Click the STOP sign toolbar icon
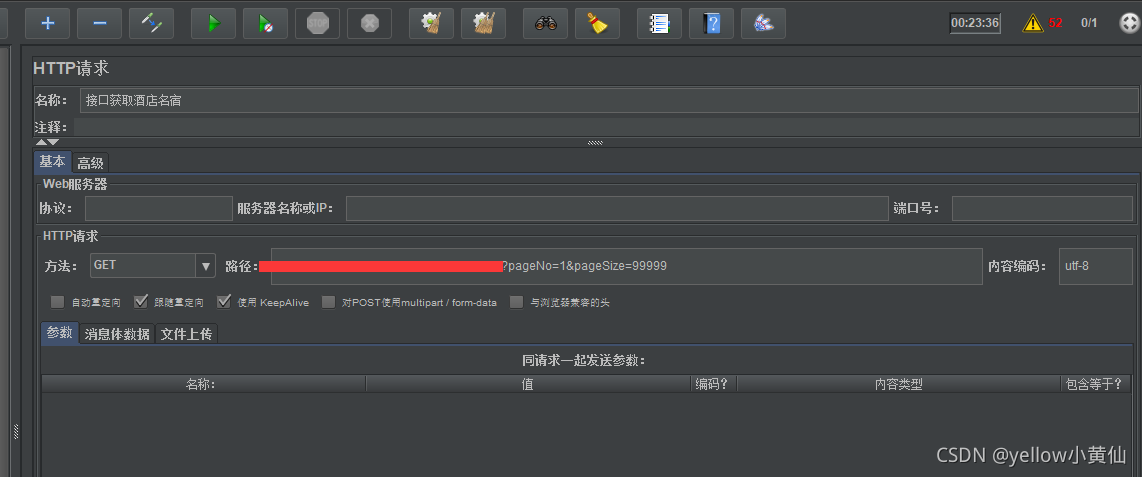 (x=318, y=23)
